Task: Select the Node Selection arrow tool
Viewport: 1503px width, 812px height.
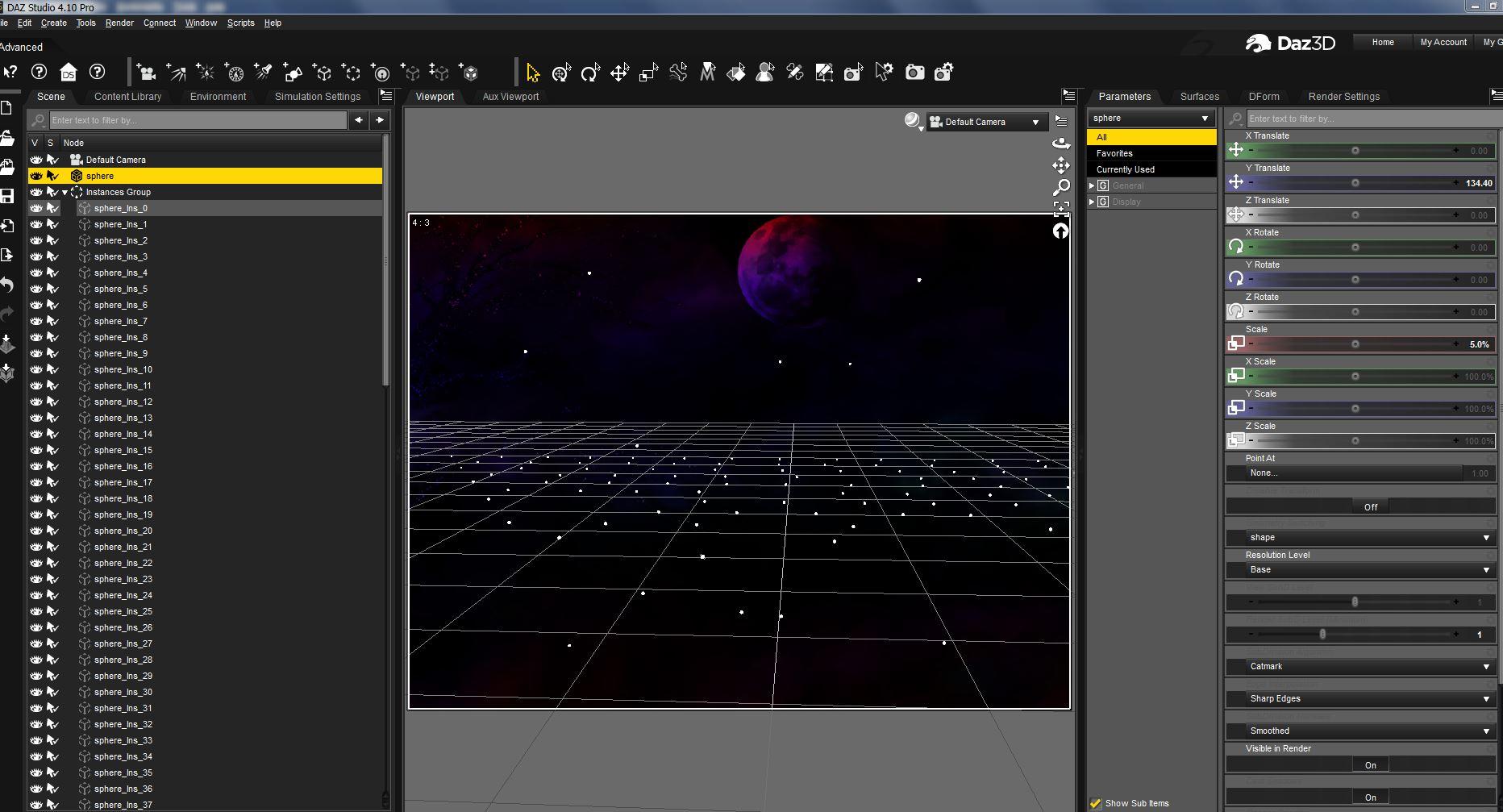Action: tap(532, 73)
